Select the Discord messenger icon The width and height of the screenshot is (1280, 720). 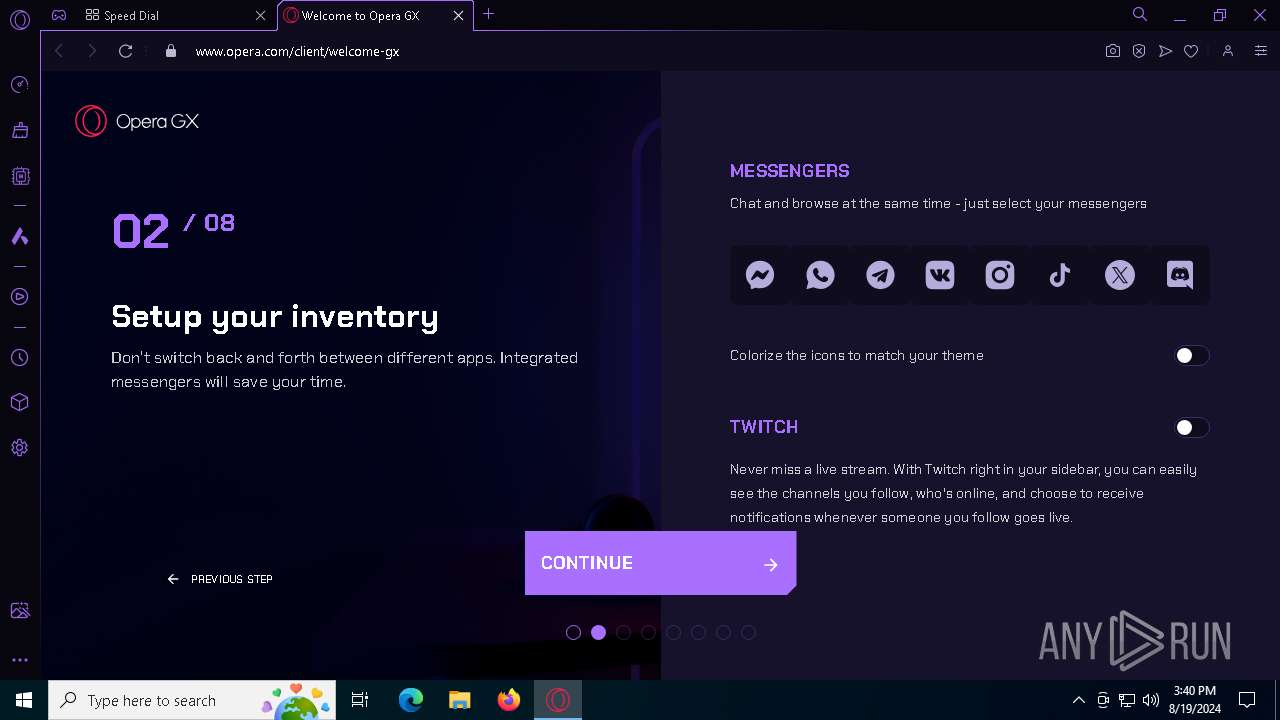point(1180,275)
